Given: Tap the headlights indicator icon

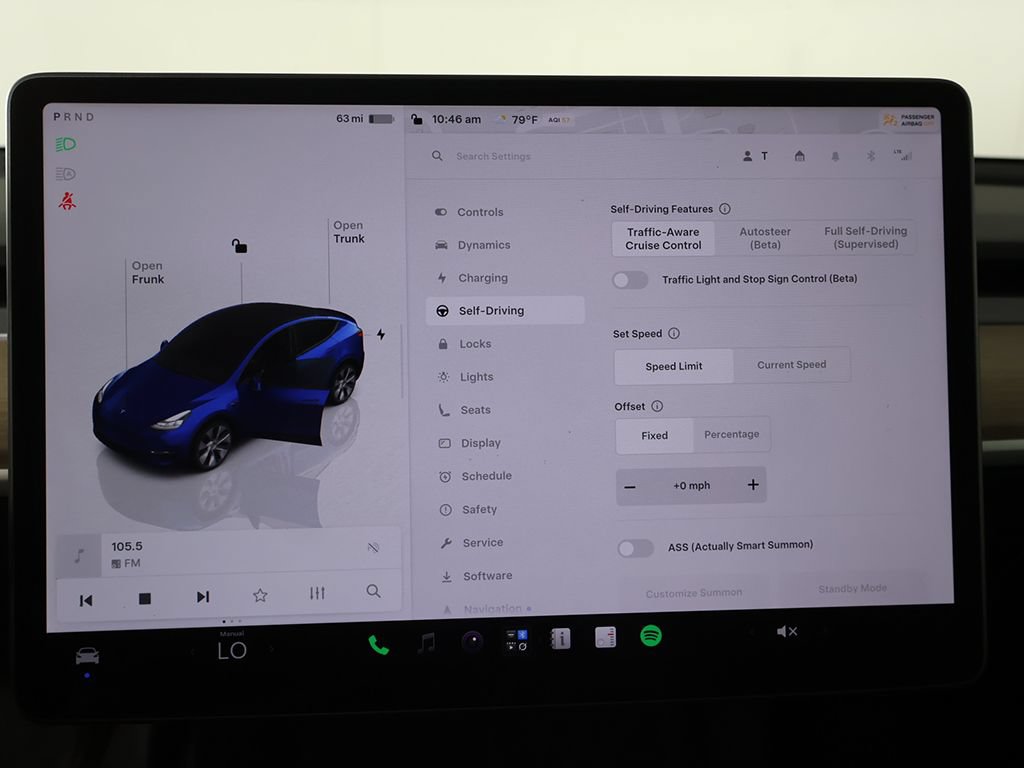Looking at the screenshot, I should pos(65,144).
